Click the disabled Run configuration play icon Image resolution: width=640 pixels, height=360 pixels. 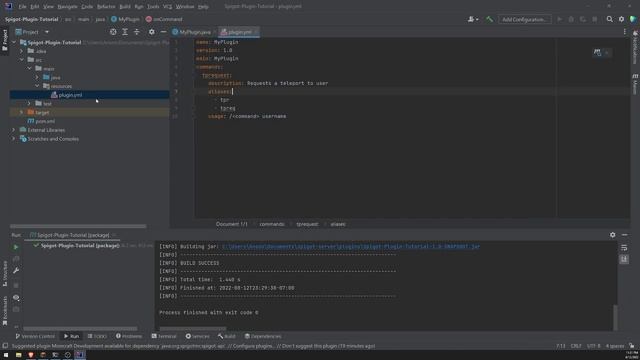click(x=560, y=19)
